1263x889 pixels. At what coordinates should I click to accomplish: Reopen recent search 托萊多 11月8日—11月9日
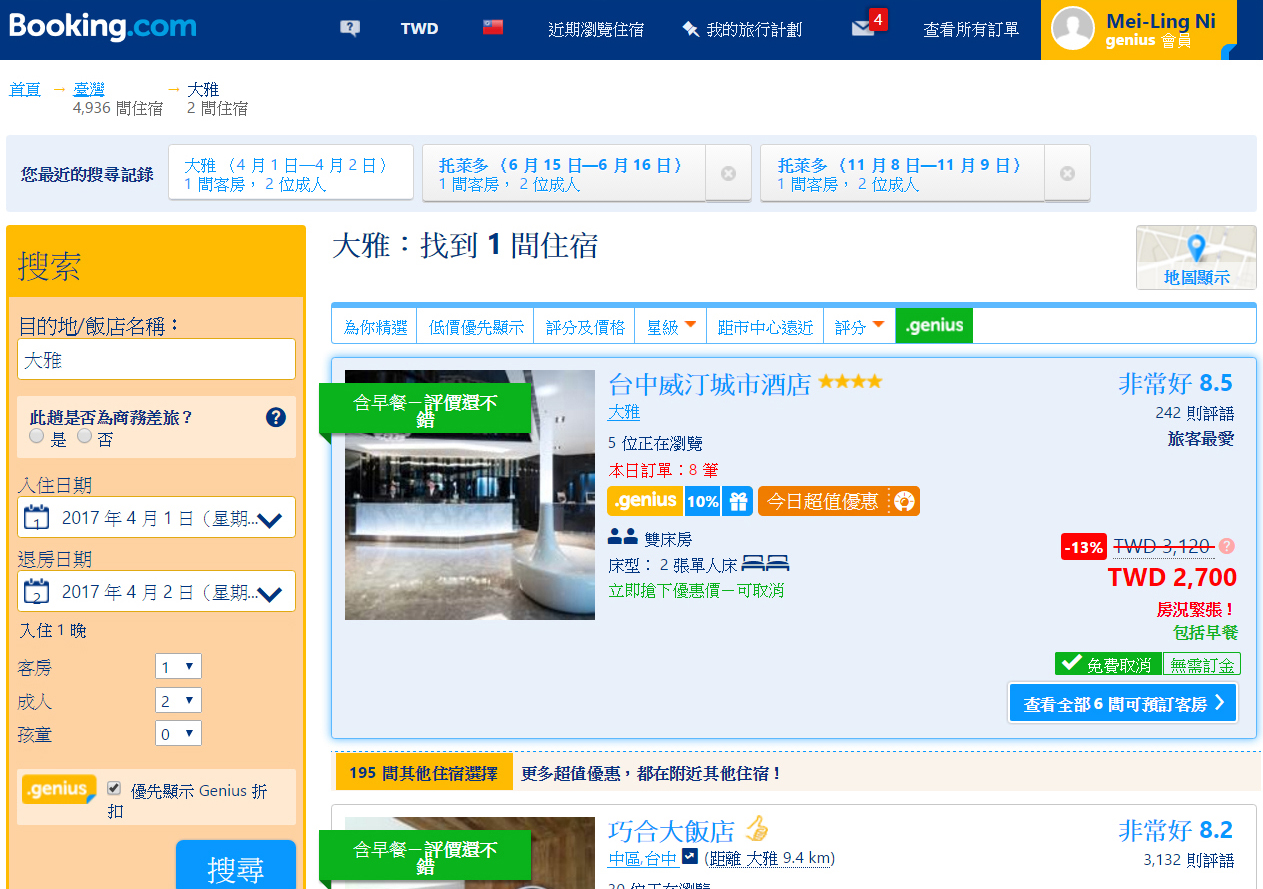tap(903, 173)
